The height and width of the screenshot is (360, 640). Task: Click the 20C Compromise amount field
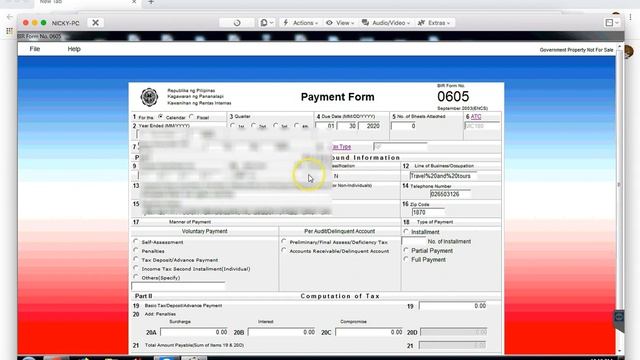coord(369,332)
